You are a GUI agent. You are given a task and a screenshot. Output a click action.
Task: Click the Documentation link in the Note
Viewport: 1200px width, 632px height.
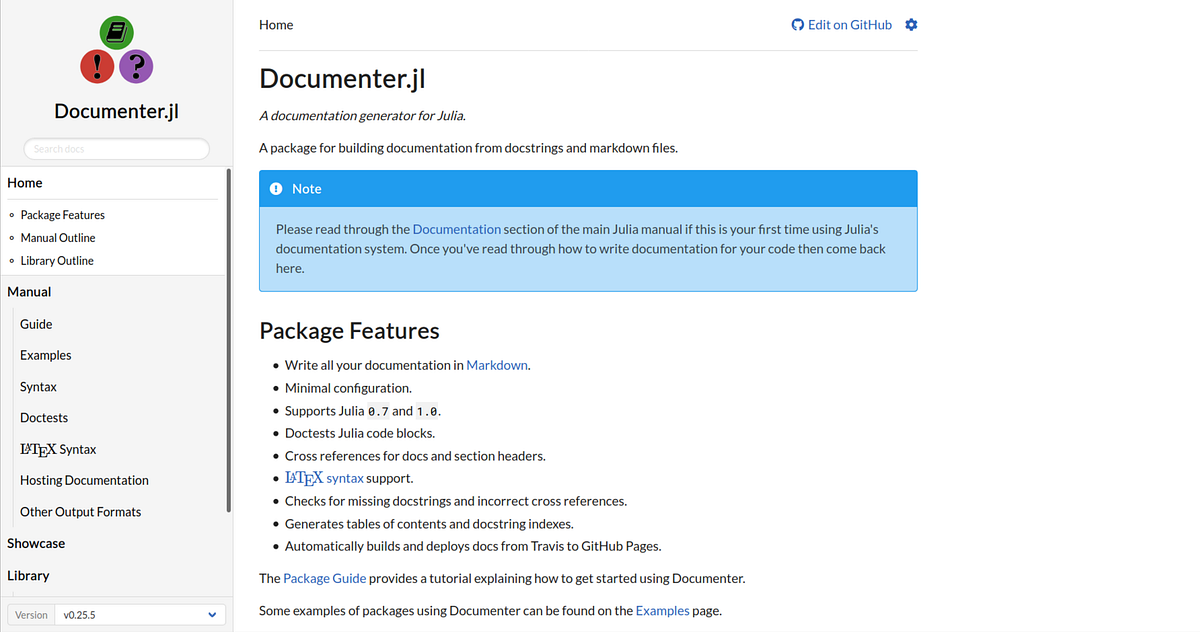click(x=456, y=229)
